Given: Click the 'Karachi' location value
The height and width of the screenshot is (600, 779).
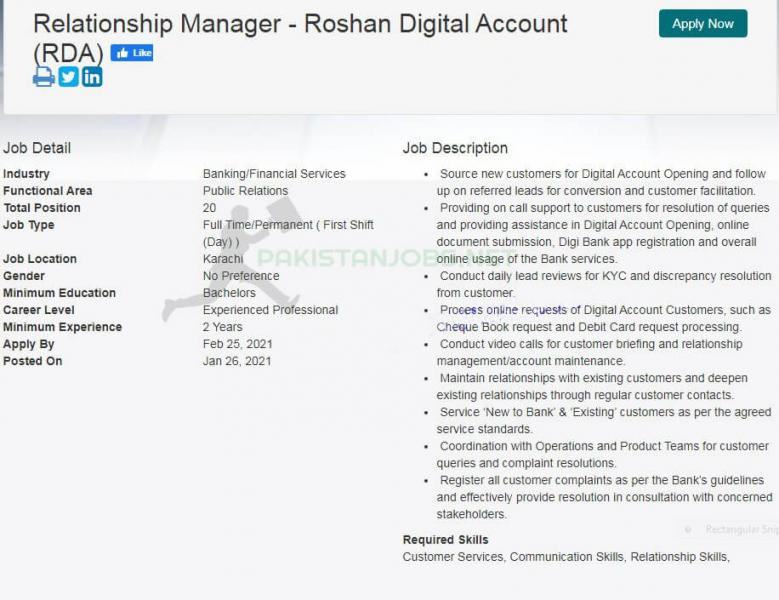Looking at the screenshot, I should (x=223, y=259).
